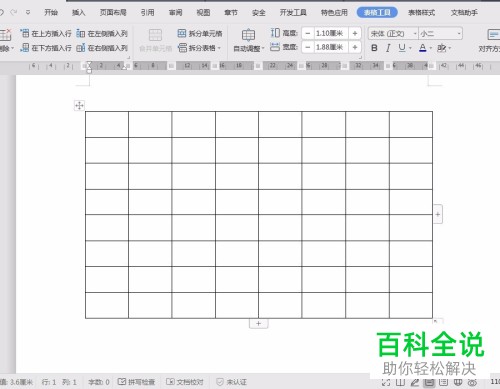This screenshot has height=389, width=500.
Task: Click the font color A swatch
Action: 423,48
